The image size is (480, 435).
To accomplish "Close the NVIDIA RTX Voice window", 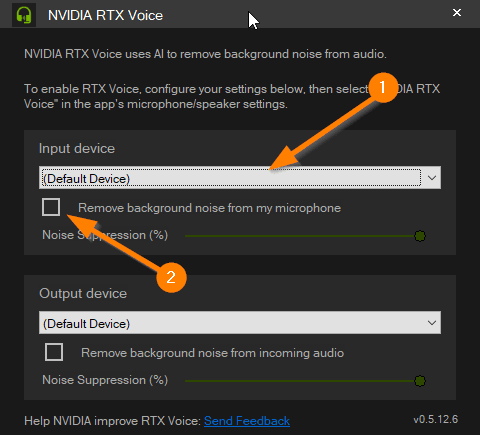I will click(x=457, y=13).
